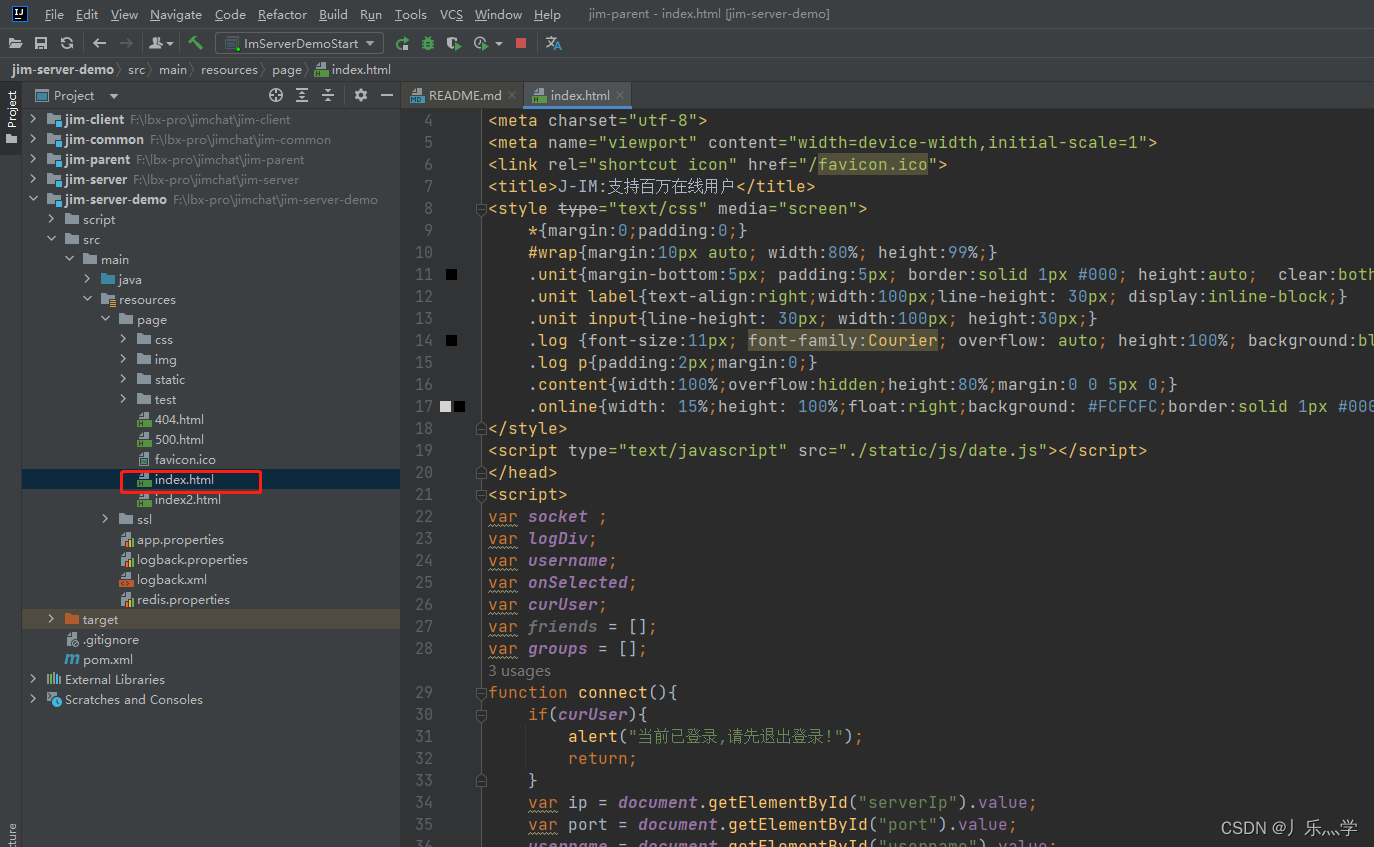Expand the jim-server module node
This screenshot has height=847, width=1374.
pos(34,179)
